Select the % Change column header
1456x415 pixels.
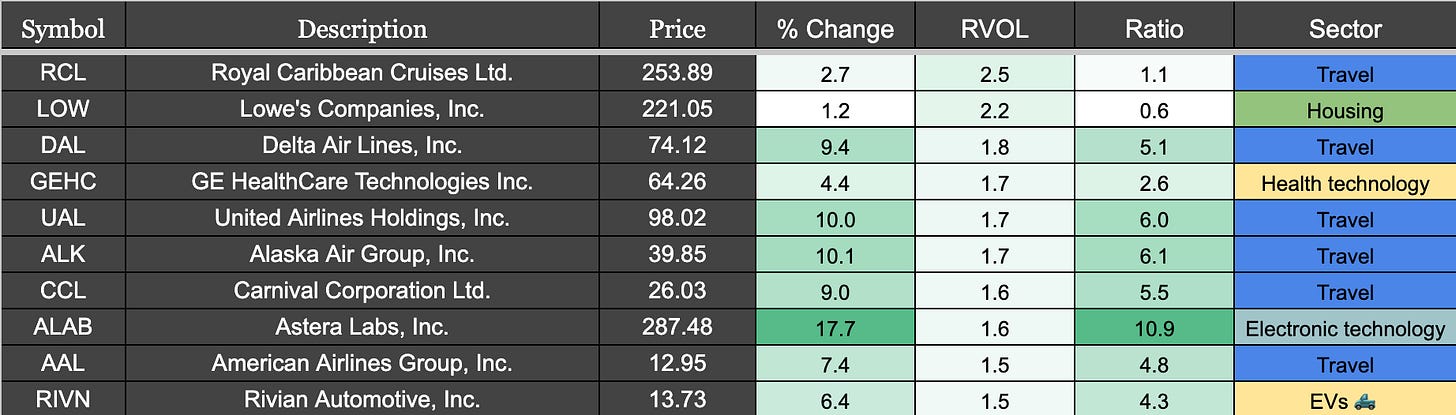tap(835, 29)
